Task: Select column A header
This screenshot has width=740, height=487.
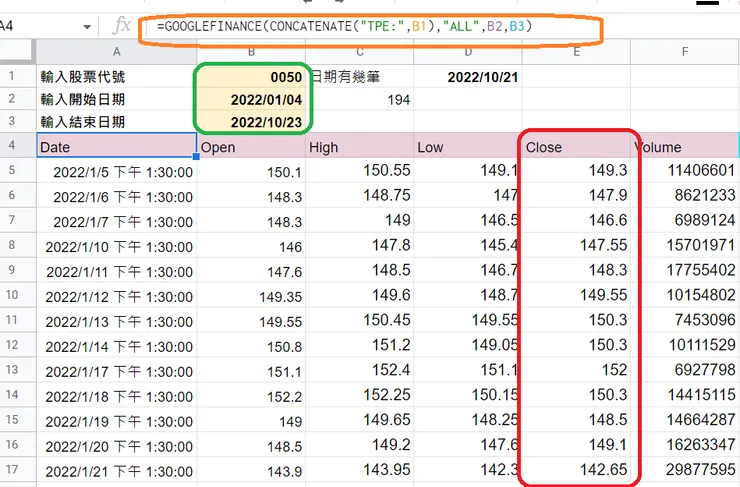Action: pyautogui.click(x=117, y=51)
